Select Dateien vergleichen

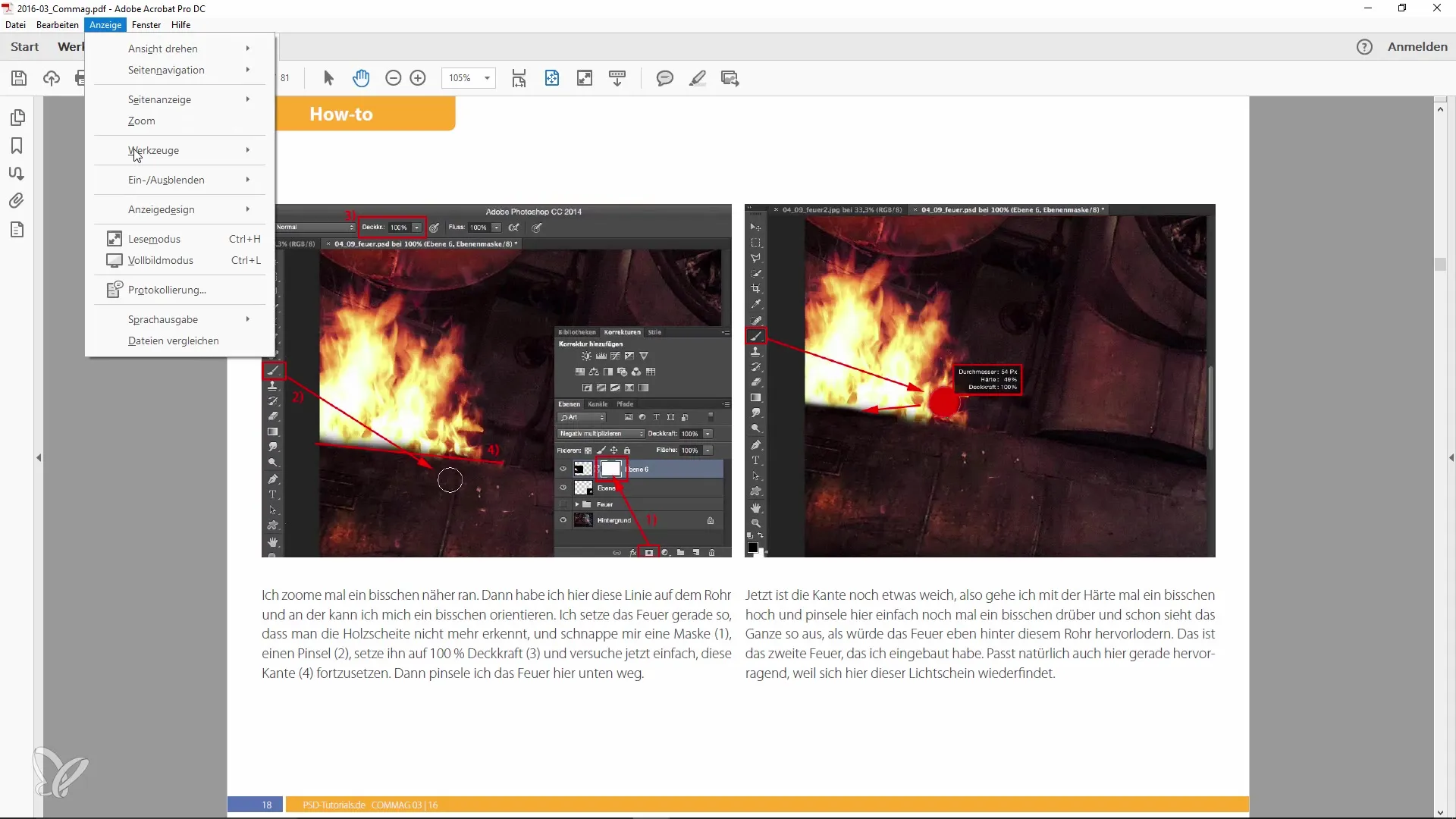[x=180, y=340]
